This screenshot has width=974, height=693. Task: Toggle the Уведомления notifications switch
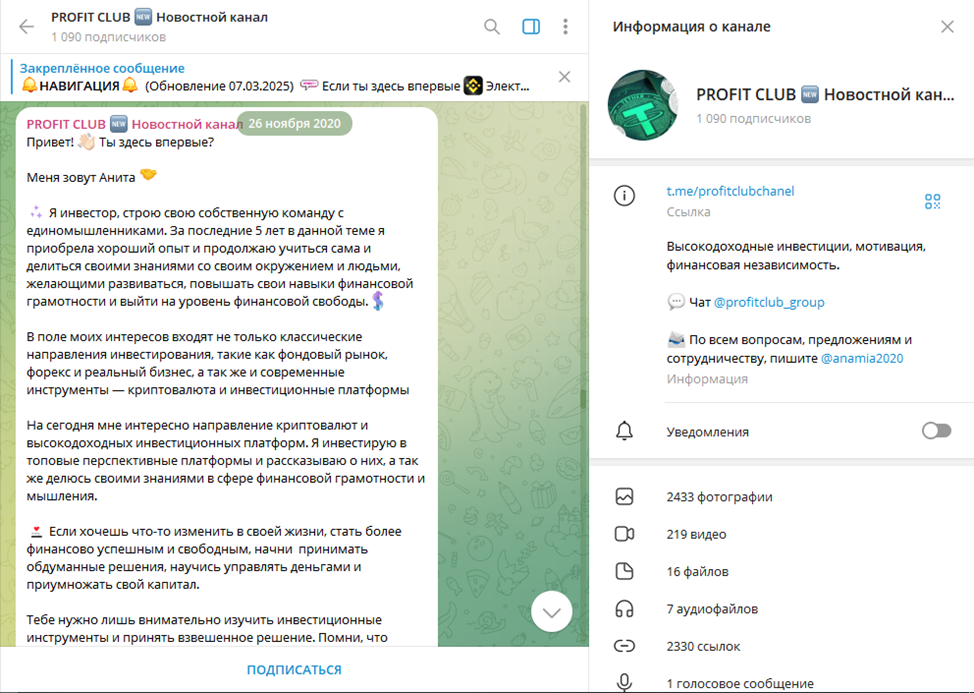936,431
